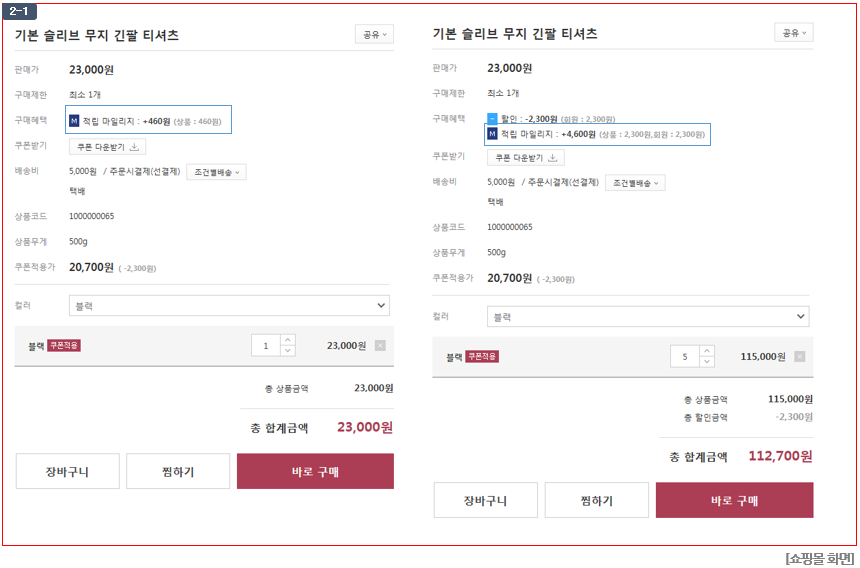Click the left panel quantity field showing 1

[x=266, y=346]
